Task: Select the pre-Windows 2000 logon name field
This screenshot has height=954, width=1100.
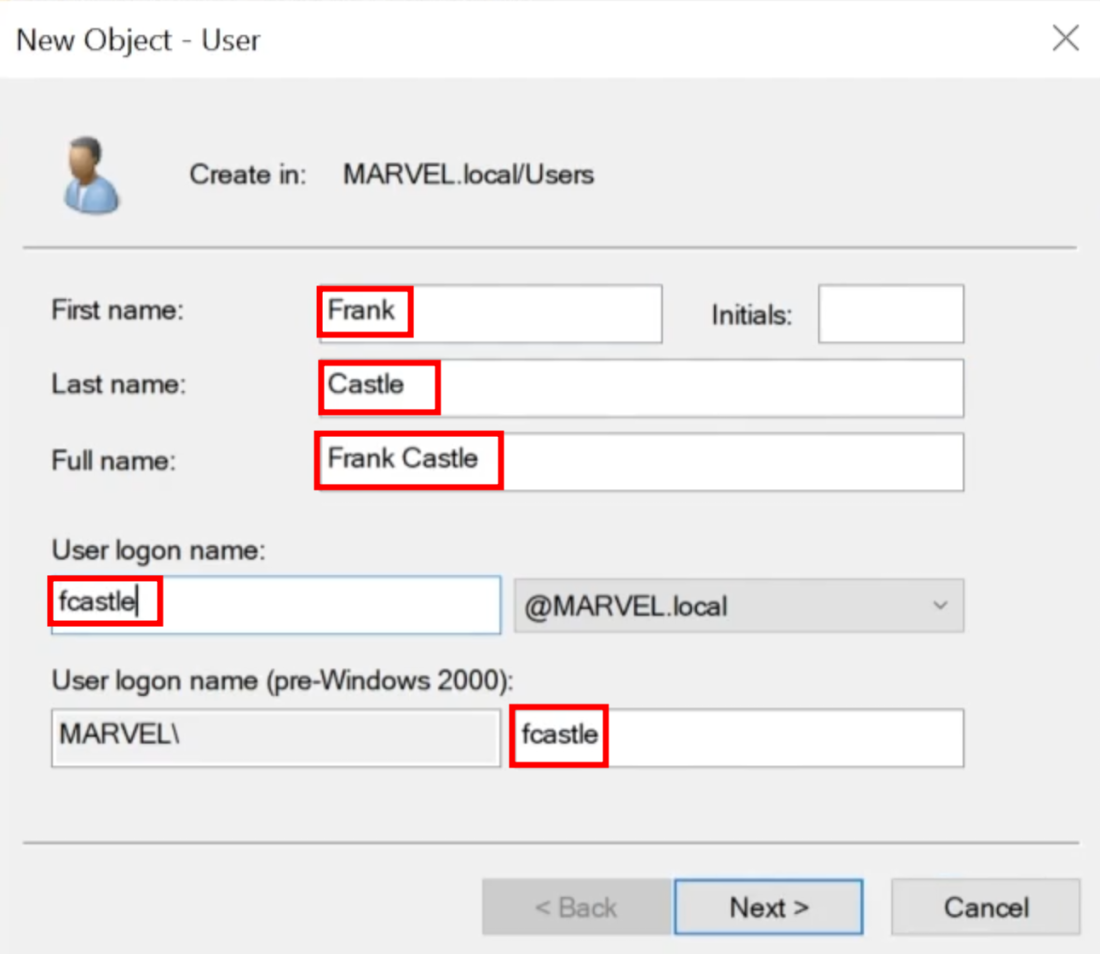Action: coord(737,738)
